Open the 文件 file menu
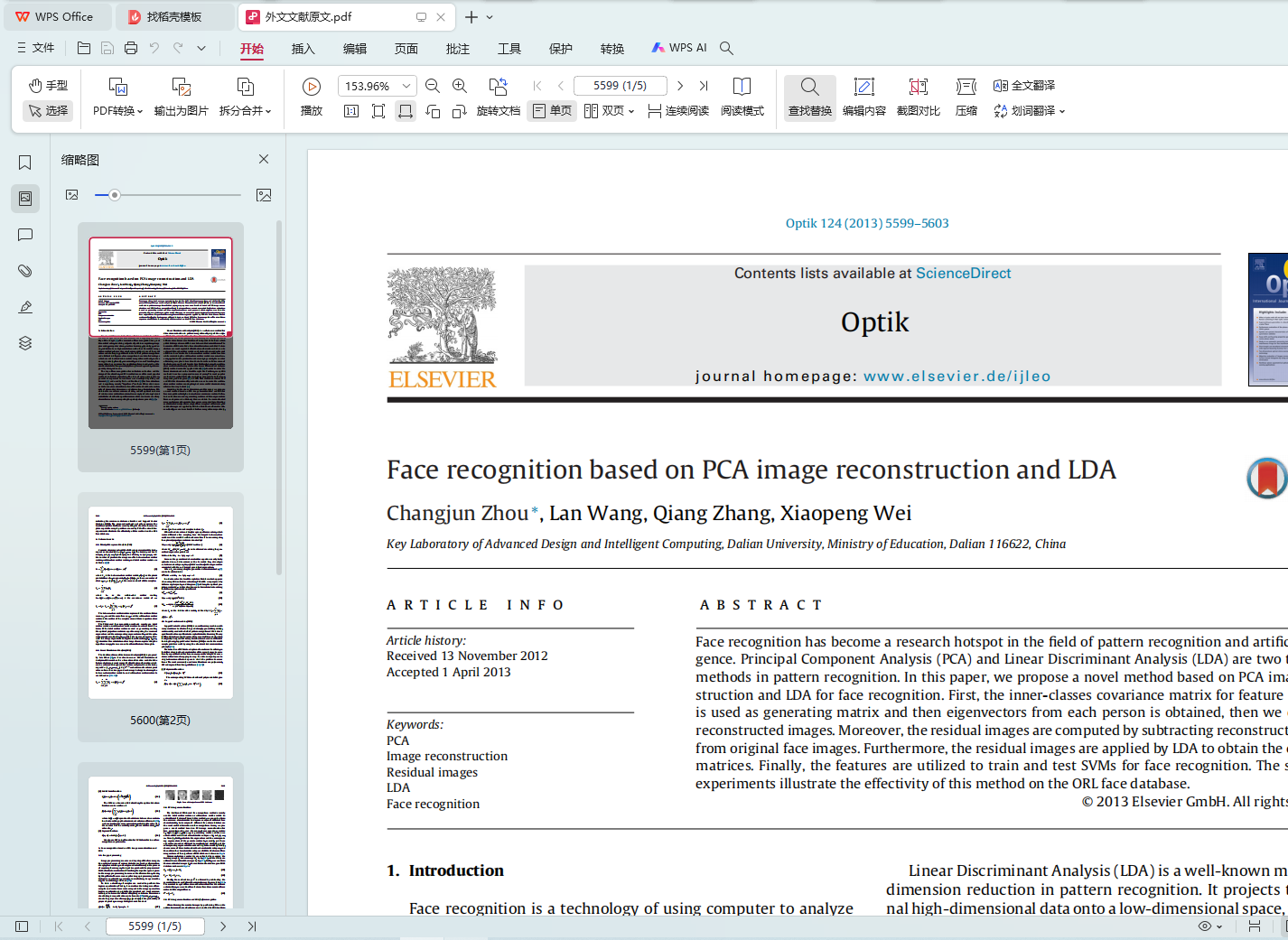The width and height of the screenshot is (1288, 940). [36, 48]
